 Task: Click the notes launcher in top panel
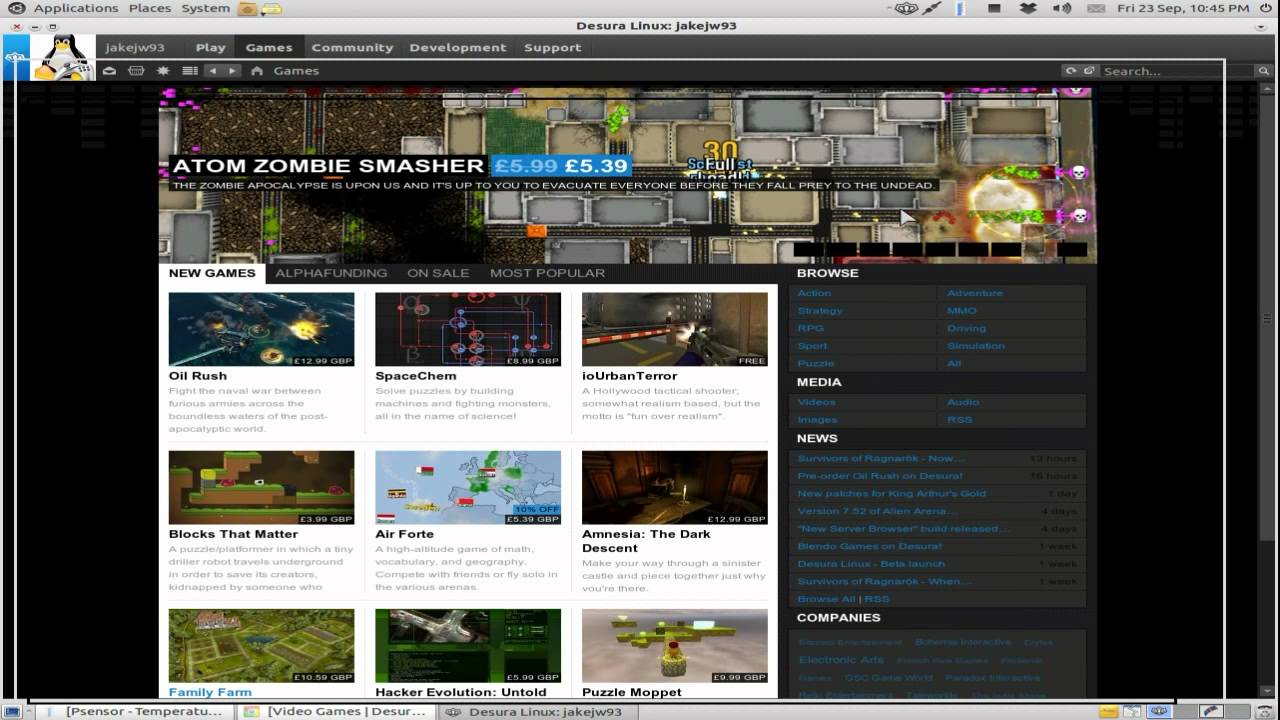pos(270,8)
